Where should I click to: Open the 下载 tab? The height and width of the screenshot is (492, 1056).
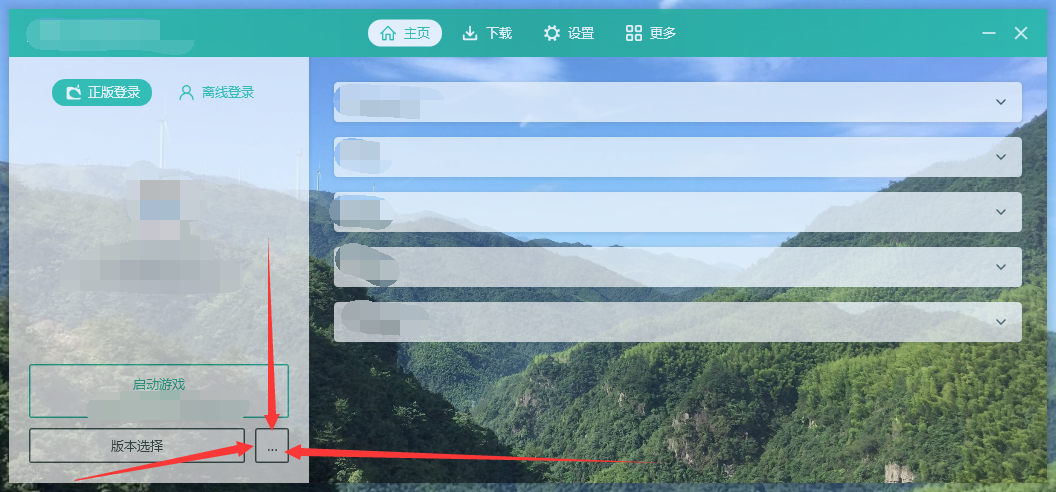[487, 33]
